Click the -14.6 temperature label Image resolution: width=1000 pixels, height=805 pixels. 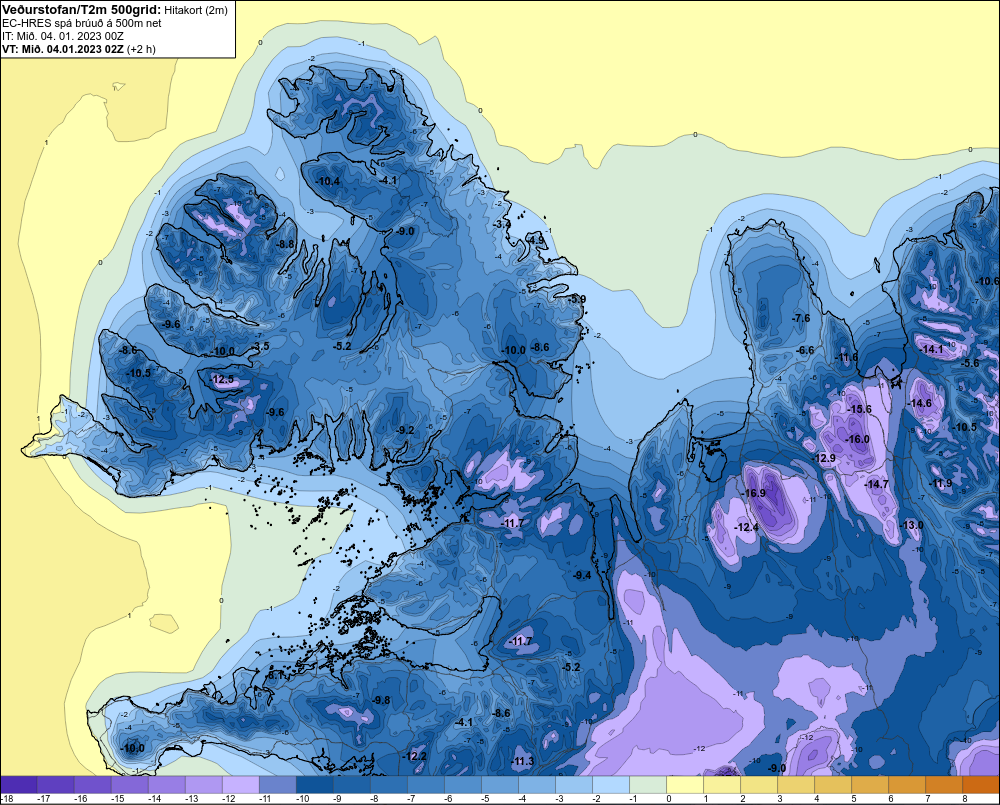tap(920, 403)
